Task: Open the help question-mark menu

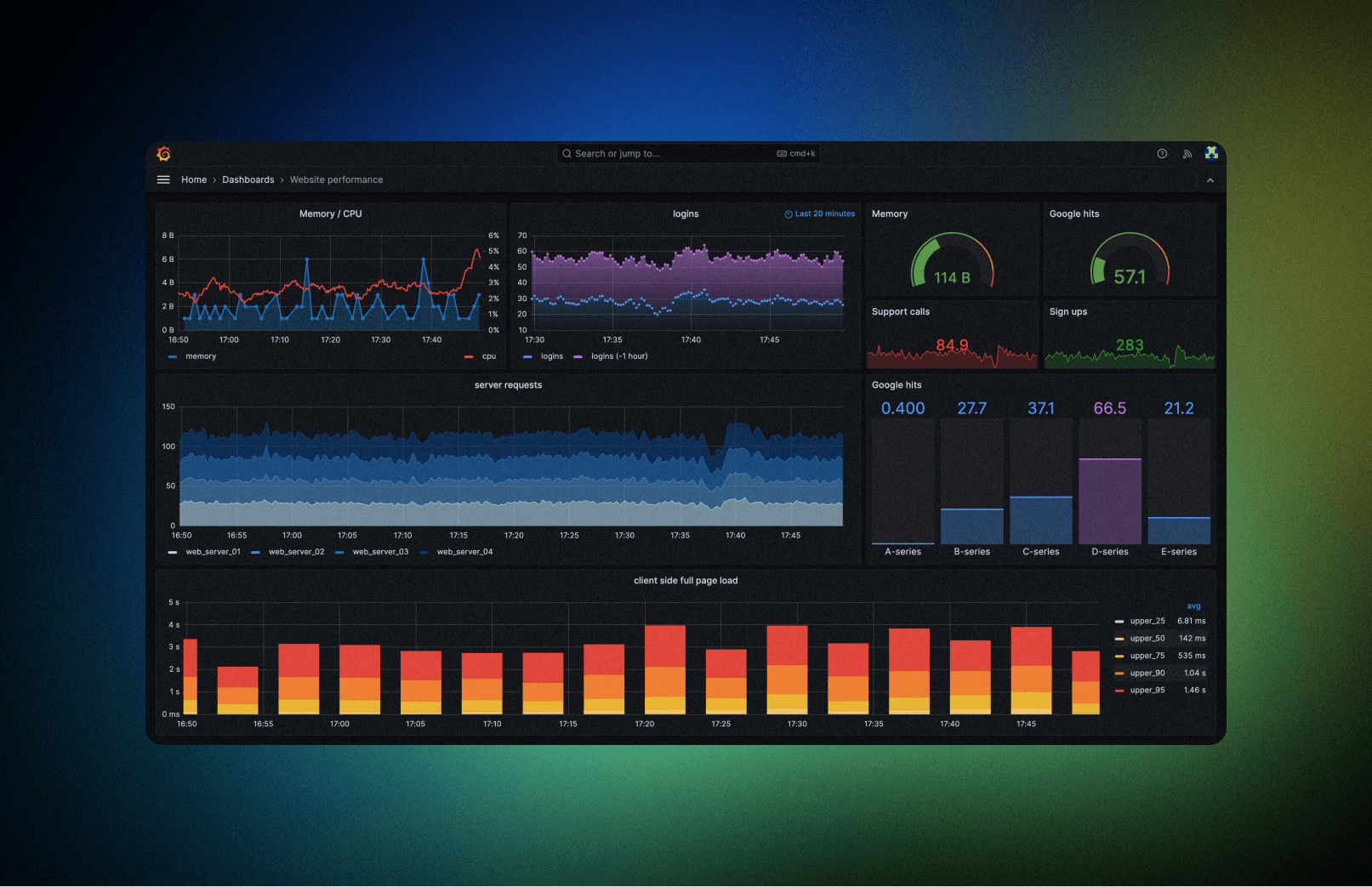Action: pos(1162,154)
